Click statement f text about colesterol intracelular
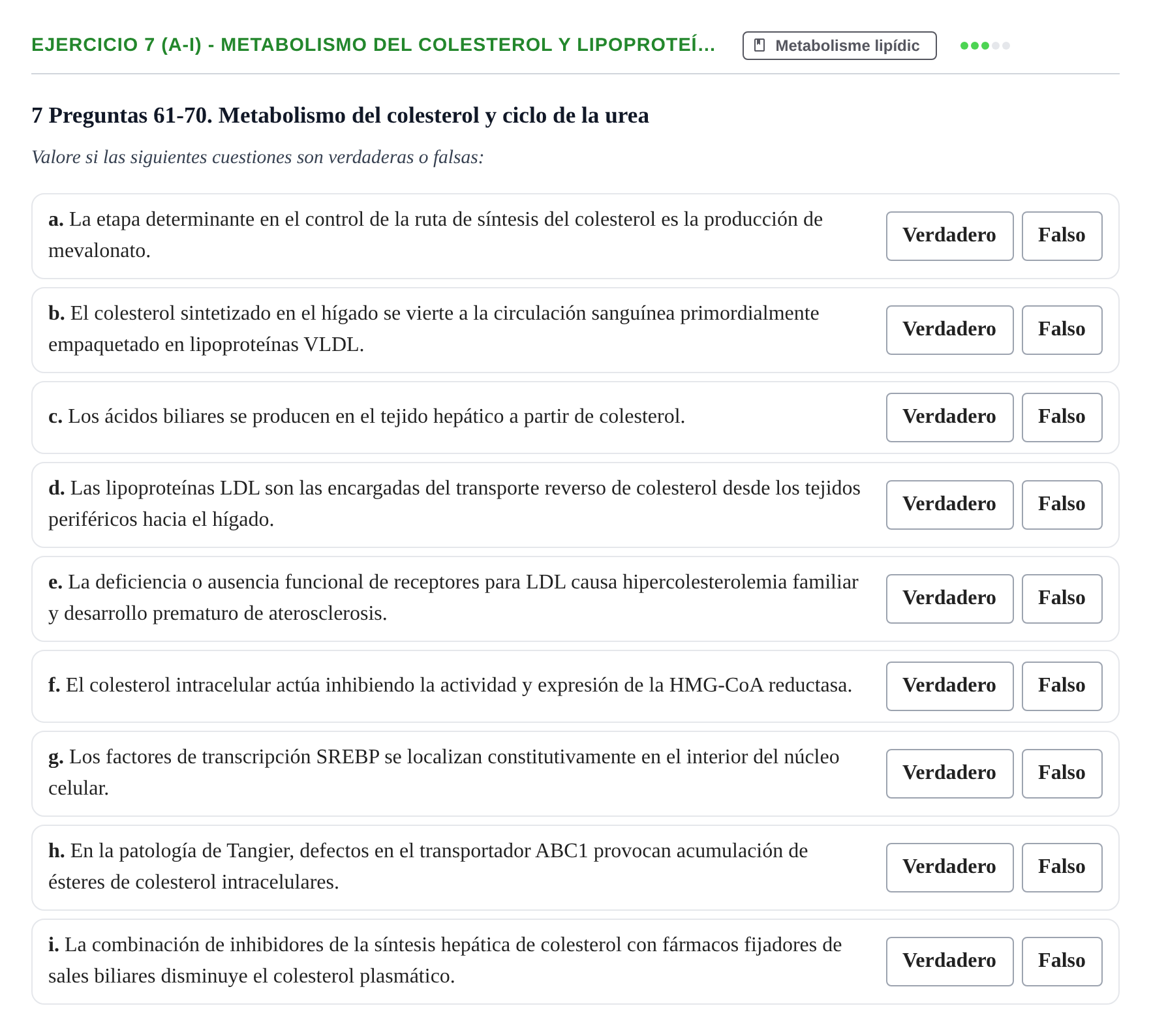1151x1036 pixels. pos(450,685)
